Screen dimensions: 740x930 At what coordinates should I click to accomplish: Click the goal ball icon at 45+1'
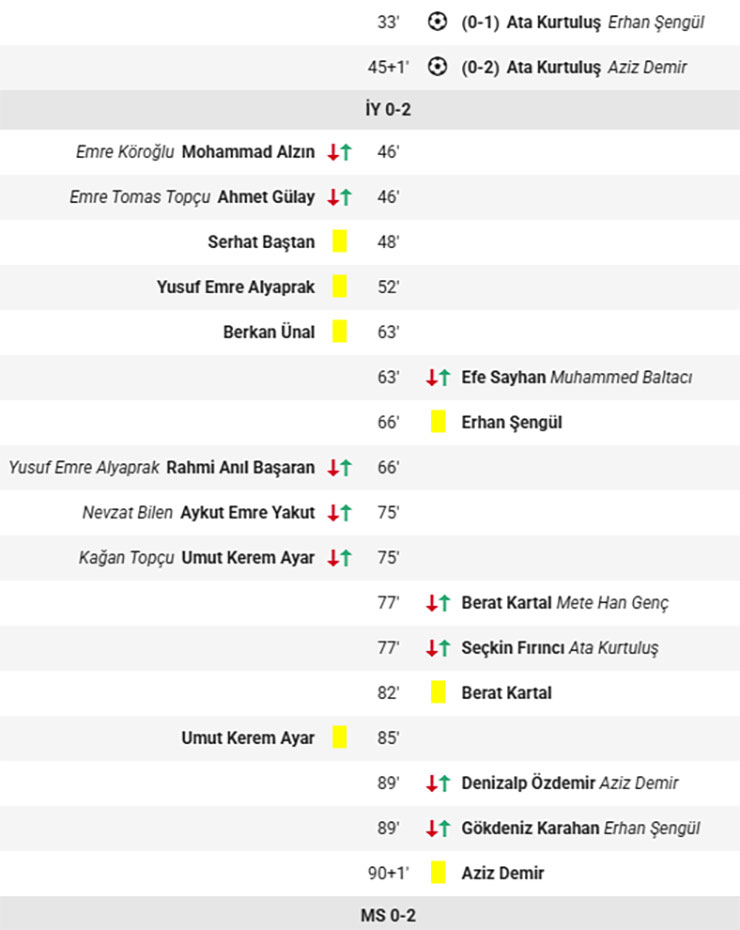pyautogui.click(x=437, y=66)
